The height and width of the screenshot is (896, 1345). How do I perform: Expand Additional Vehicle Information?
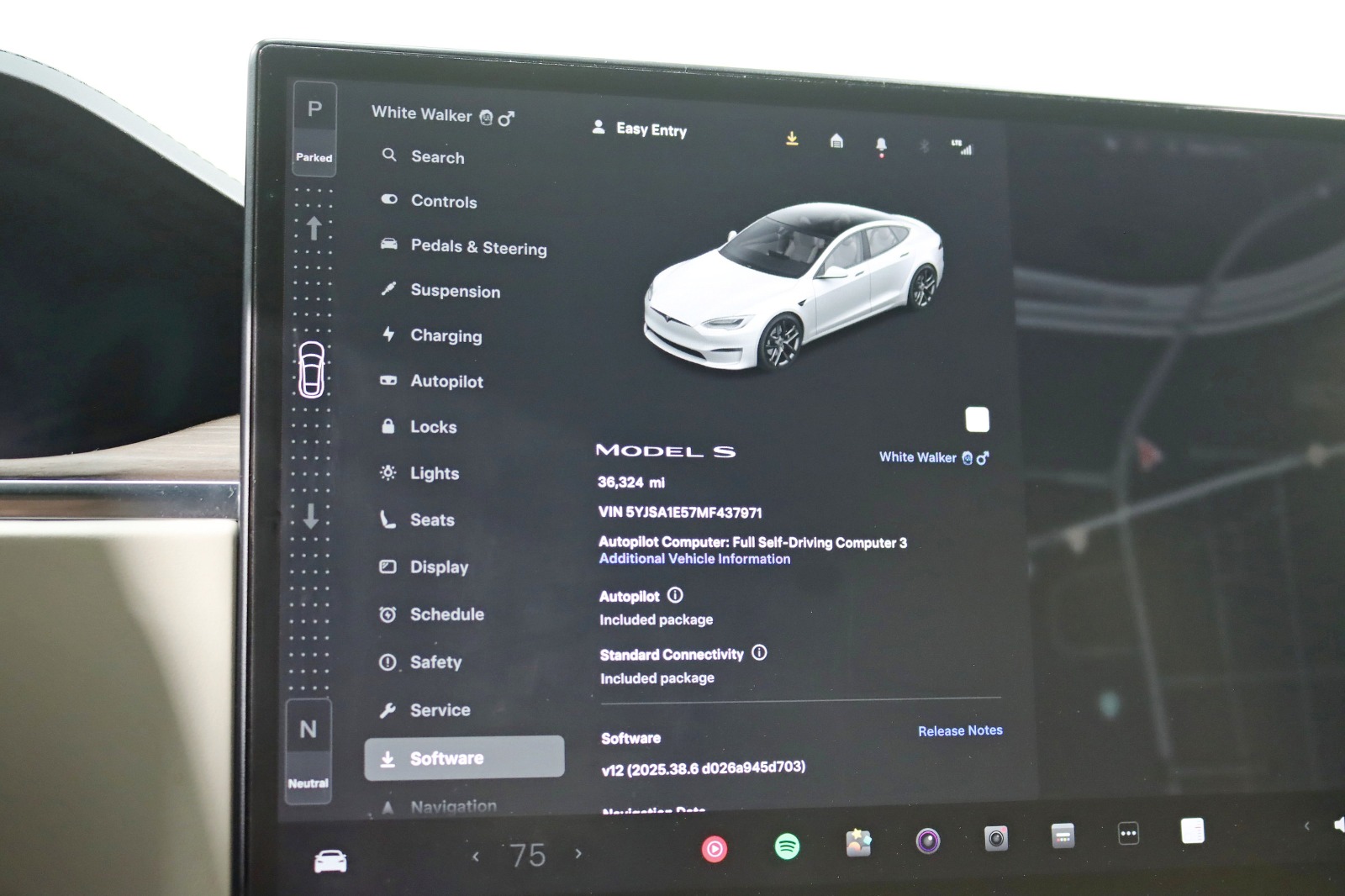pyautogui.click(x=694, y=559)
